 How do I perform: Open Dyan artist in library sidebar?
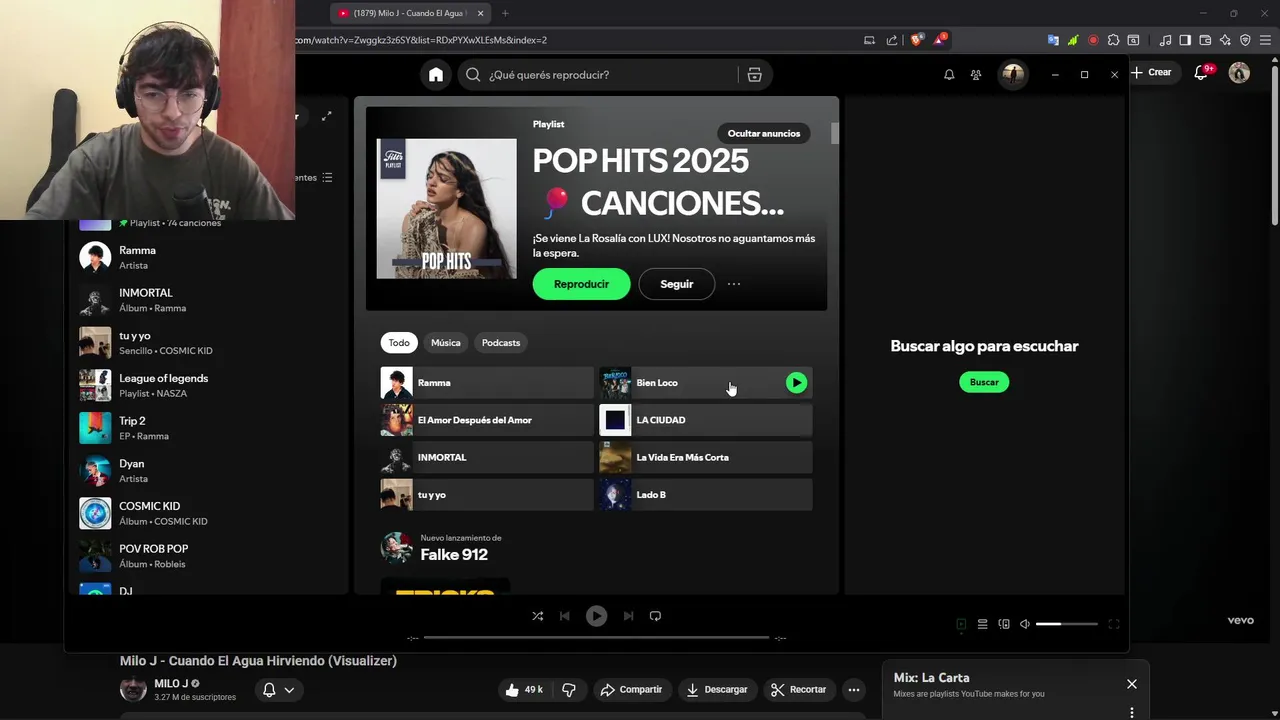tap(208, 471)
